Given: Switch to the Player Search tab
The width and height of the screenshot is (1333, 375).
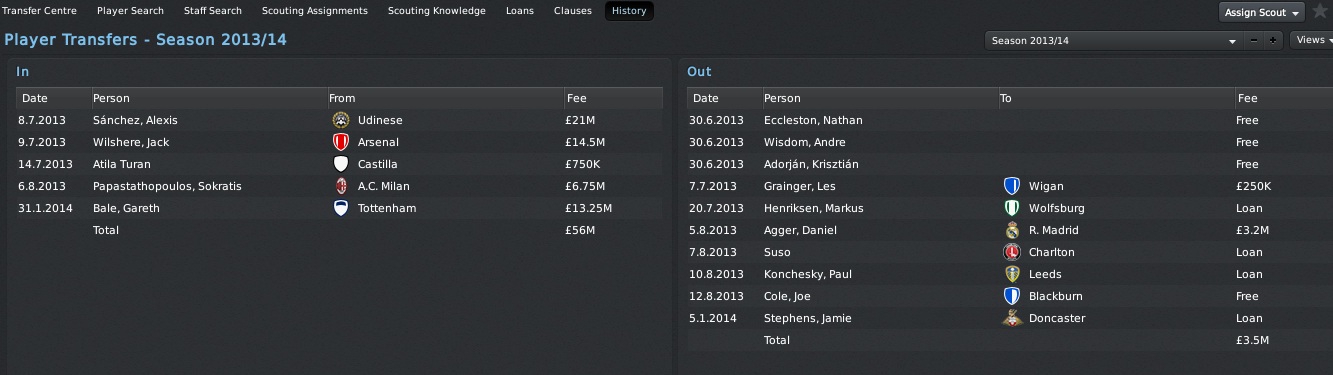Looking at the screenshot, I should coord(130,11).
